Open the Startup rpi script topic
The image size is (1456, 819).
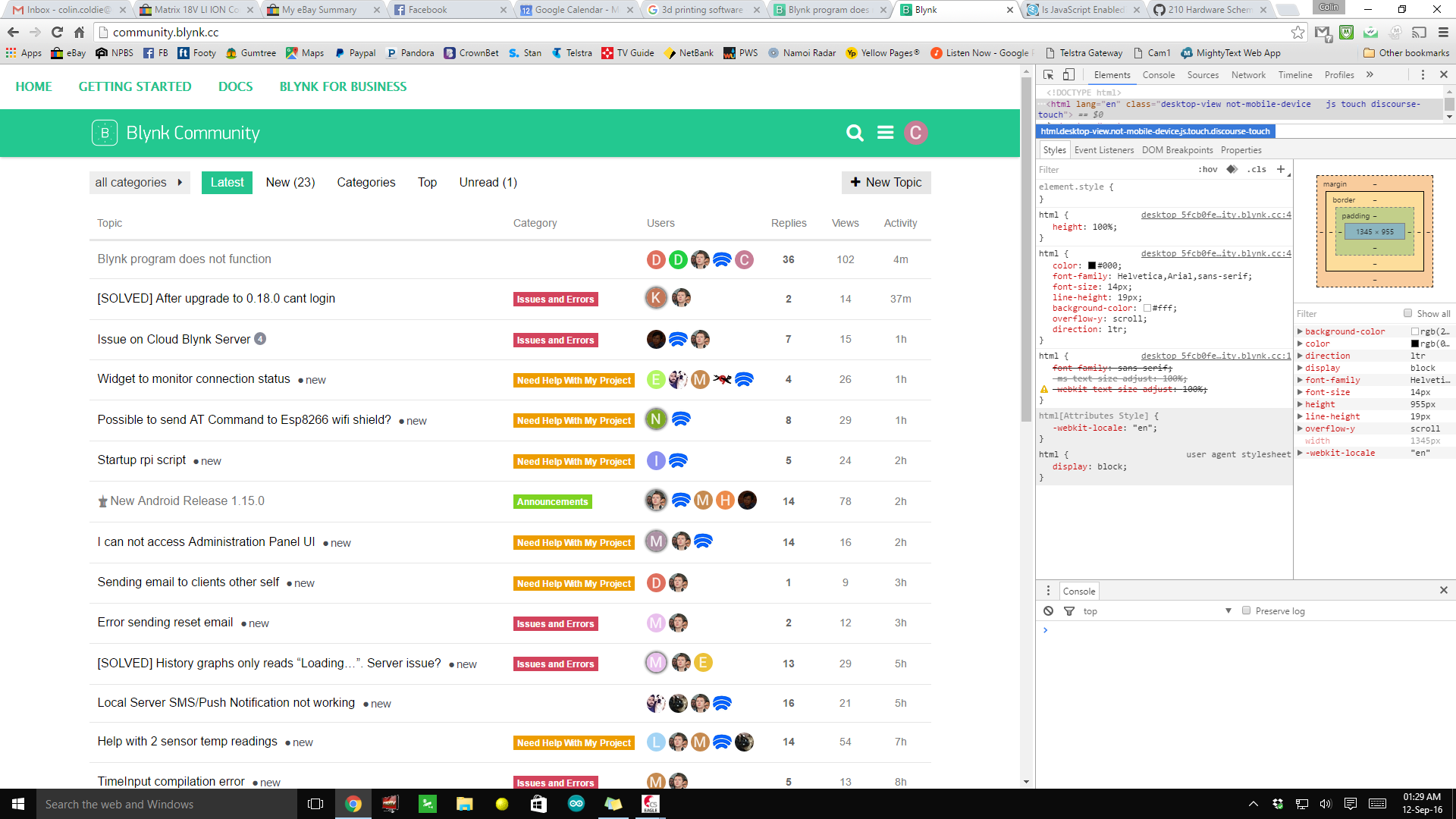(x=142, y=460)
